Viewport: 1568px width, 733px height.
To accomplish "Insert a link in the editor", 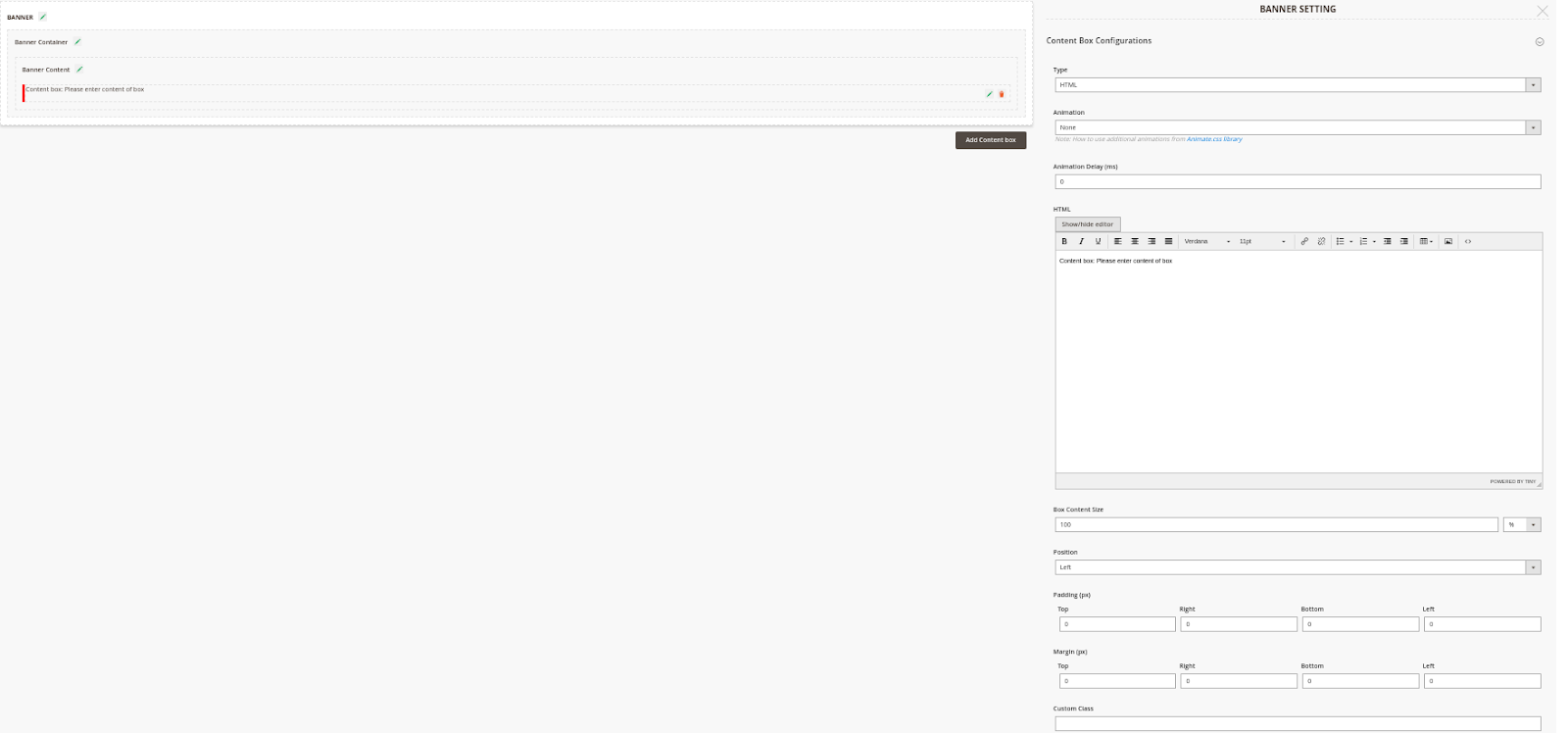I will click(1304, 241).
